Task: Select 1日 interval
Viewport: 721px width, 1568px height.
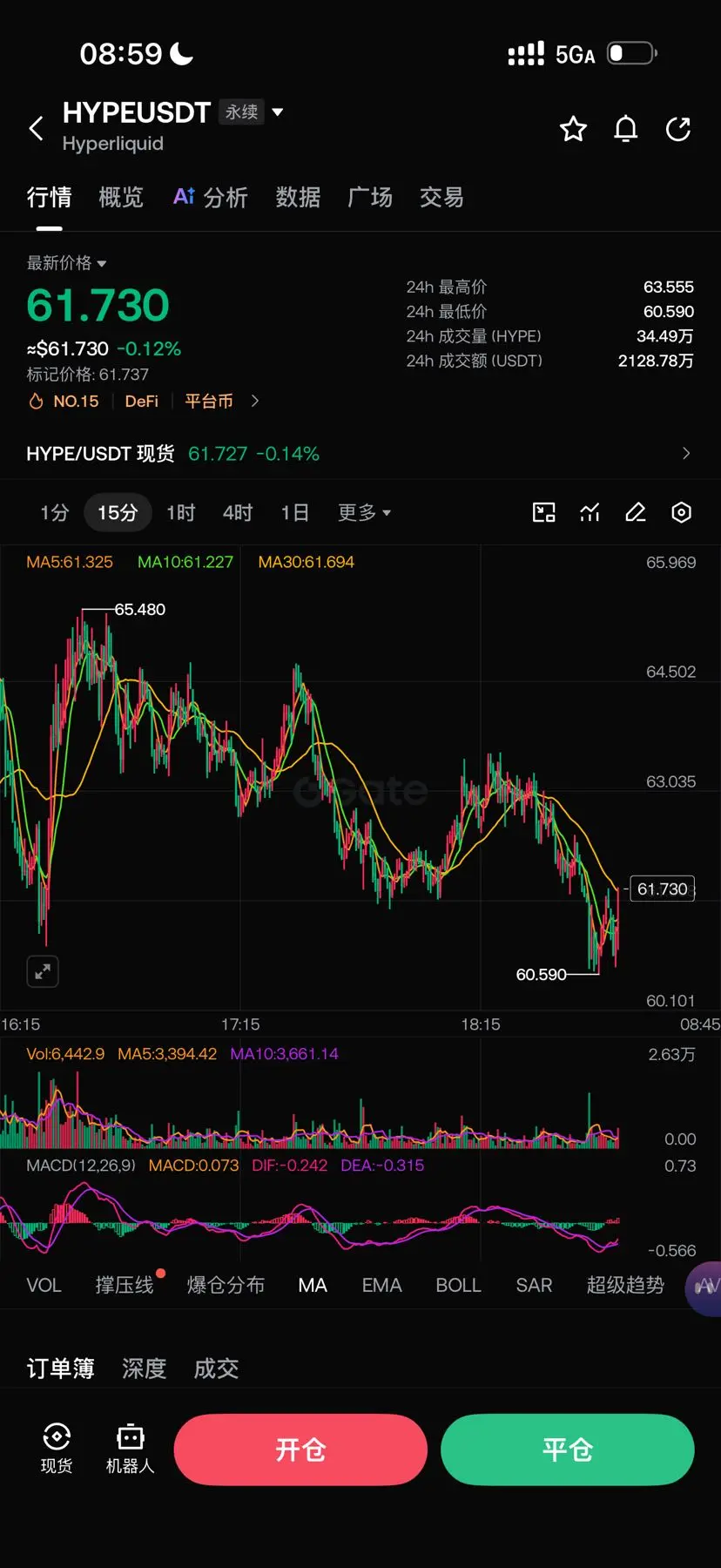Action: [x=294, y=512]
